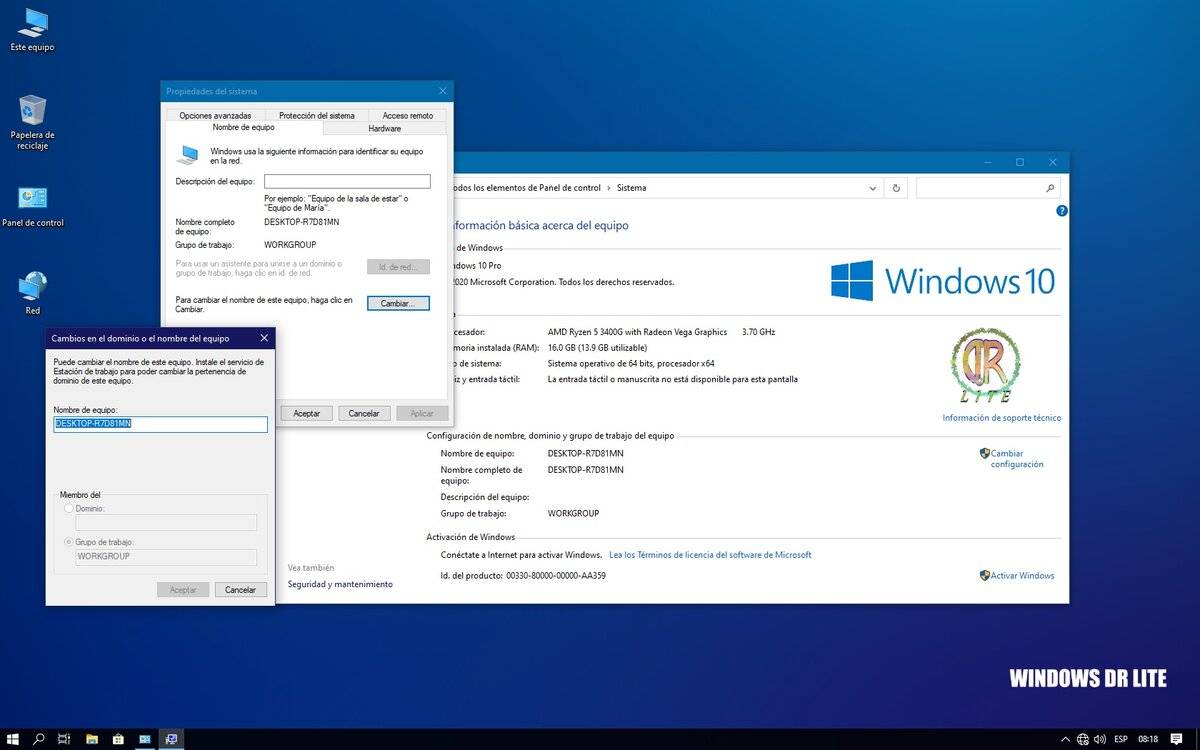Image resolution: width=1200 pixels, height=750 pixels.
Task: Click the AMD Ryzen 5 3400G processor text
Action: [637, 332]
